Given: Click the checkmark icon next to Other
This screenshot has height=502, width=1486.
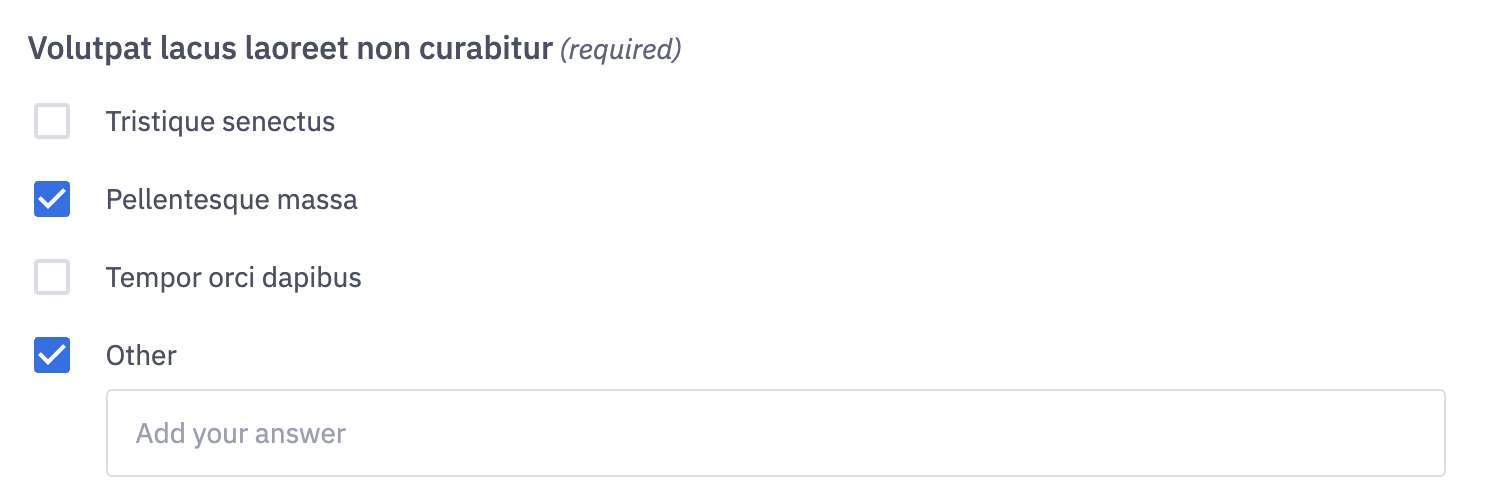Looking at the screenshot, I should click(52, 355).
